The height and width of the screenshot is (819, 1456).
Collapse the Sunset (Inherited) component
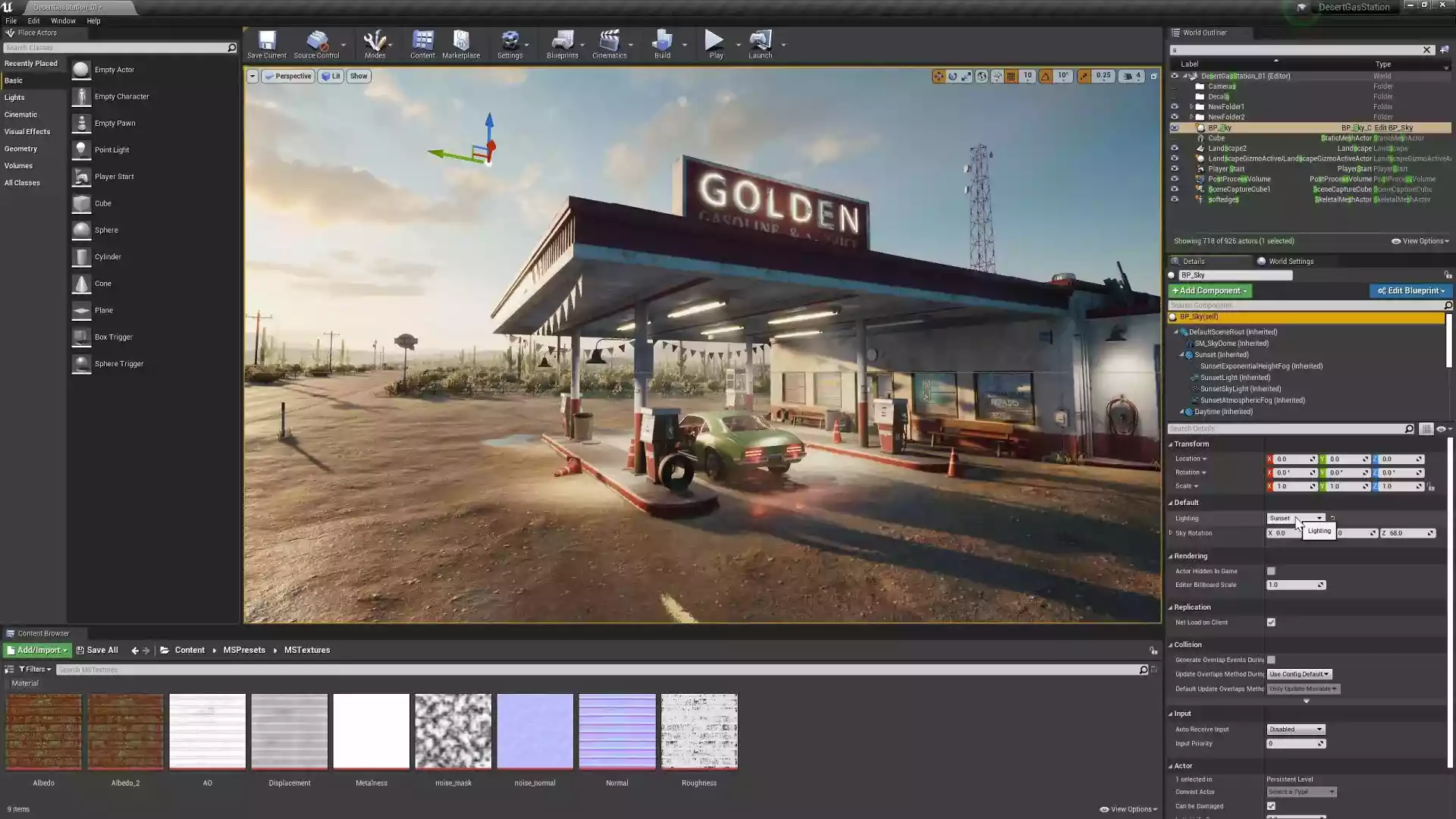pyautogui.click(x=1180, y=354)
